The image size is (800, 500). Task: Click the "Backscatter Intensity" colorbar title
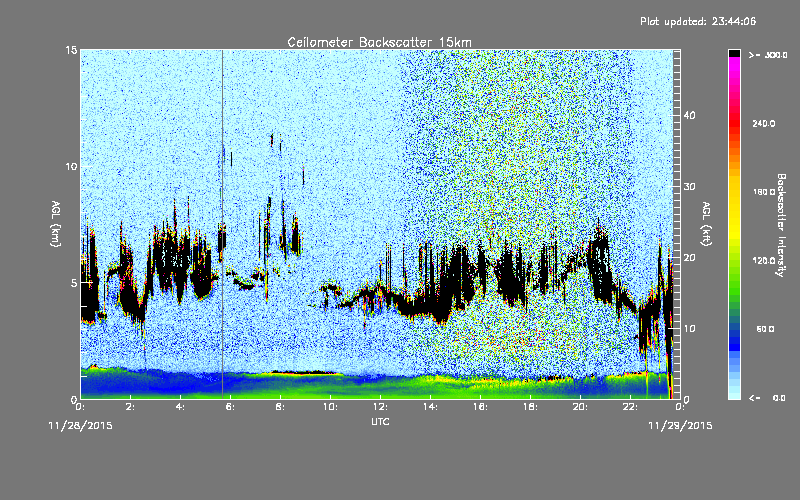tap(781, 225)
